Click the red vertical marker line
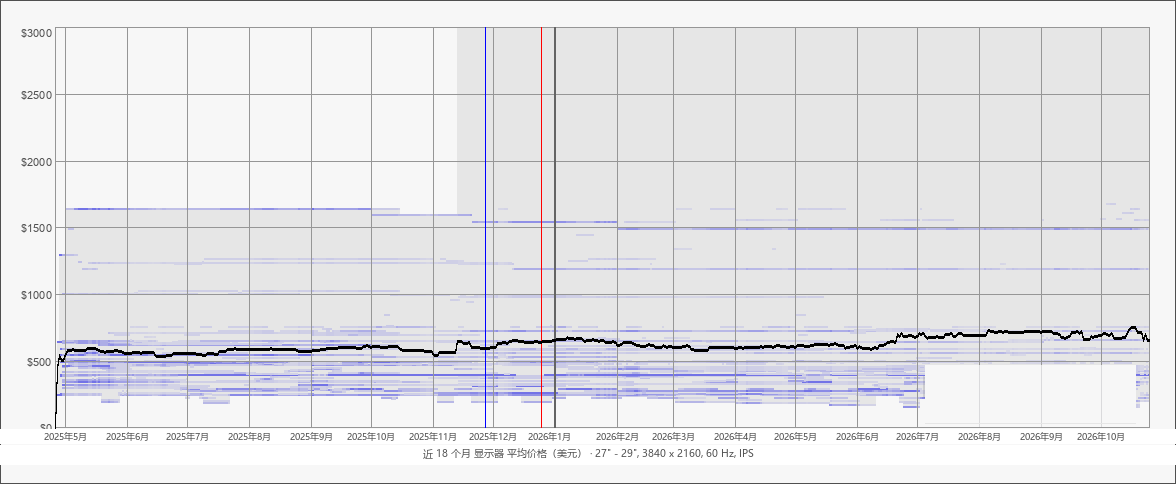This screenshot has height=484, width=1176. [542, 227]
